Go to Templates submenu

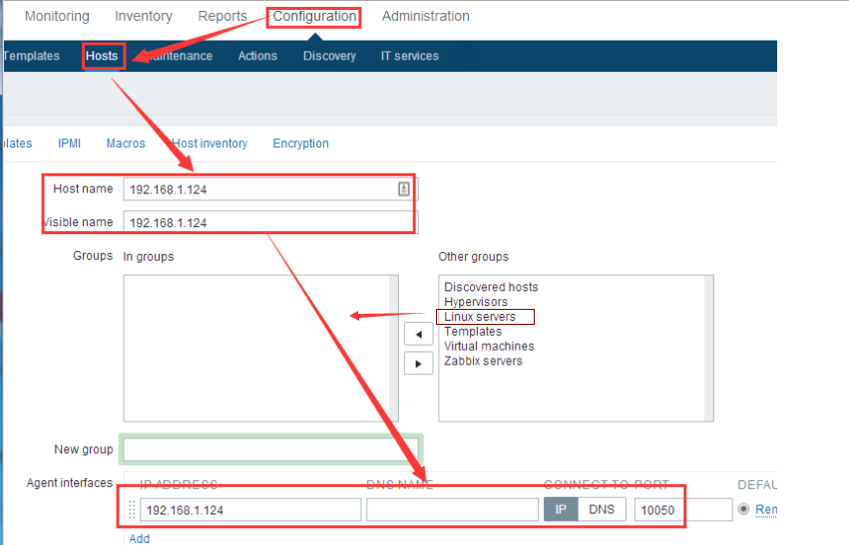(x=31, y=56)
